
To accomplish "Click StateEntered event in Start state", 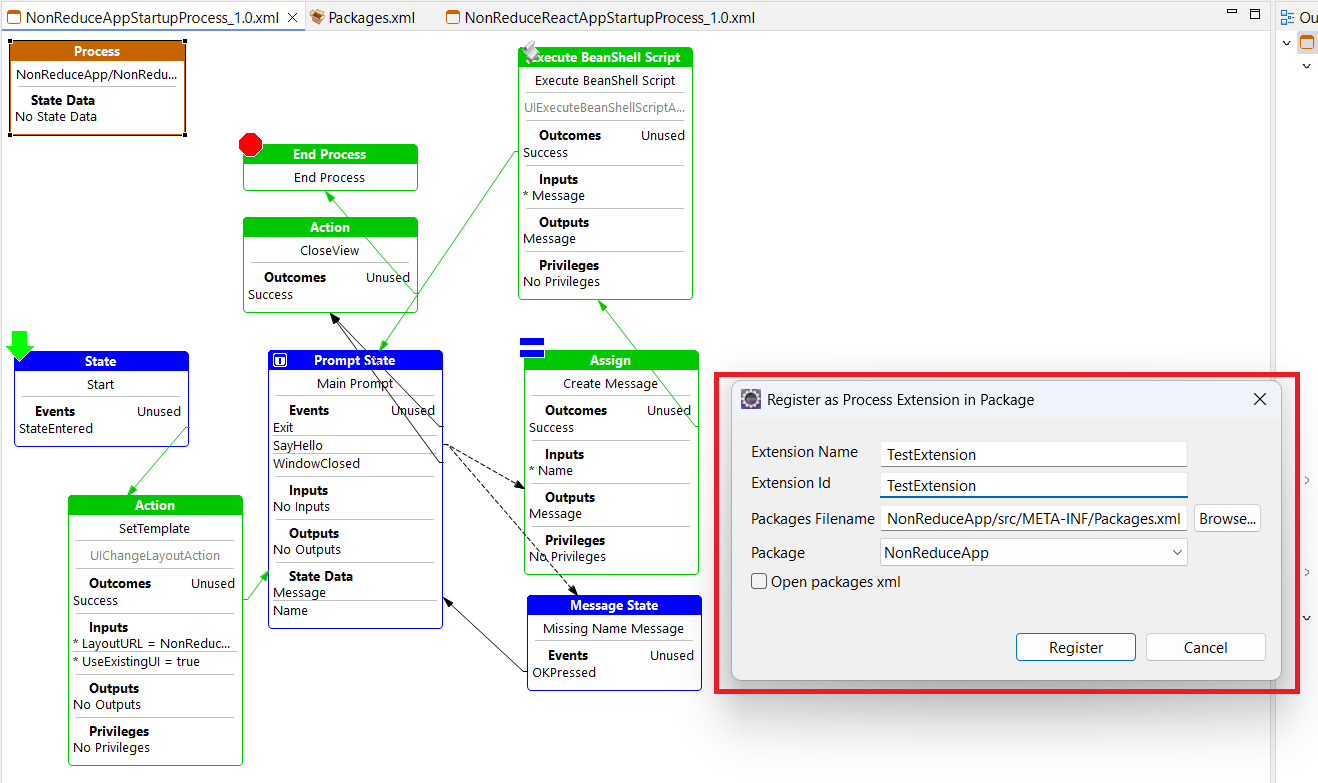I will [56, 428].
